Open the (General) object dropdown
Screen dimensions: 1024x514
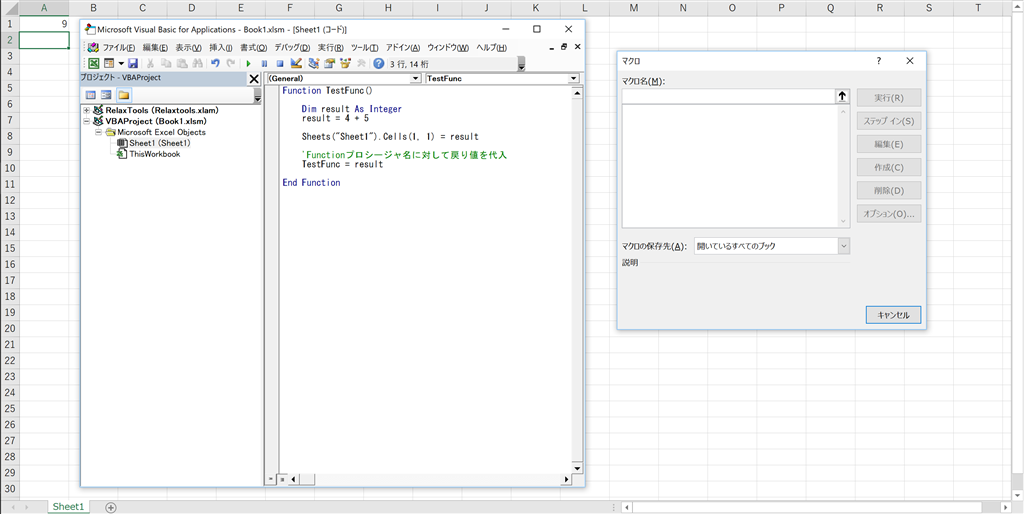tap(415, 78)
